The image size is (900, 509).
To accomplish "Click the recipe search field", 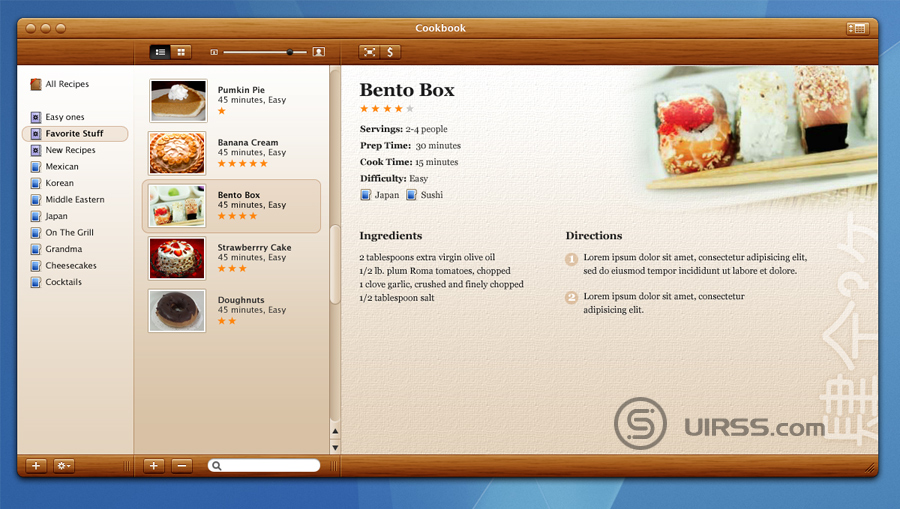I will pos(264,466).
